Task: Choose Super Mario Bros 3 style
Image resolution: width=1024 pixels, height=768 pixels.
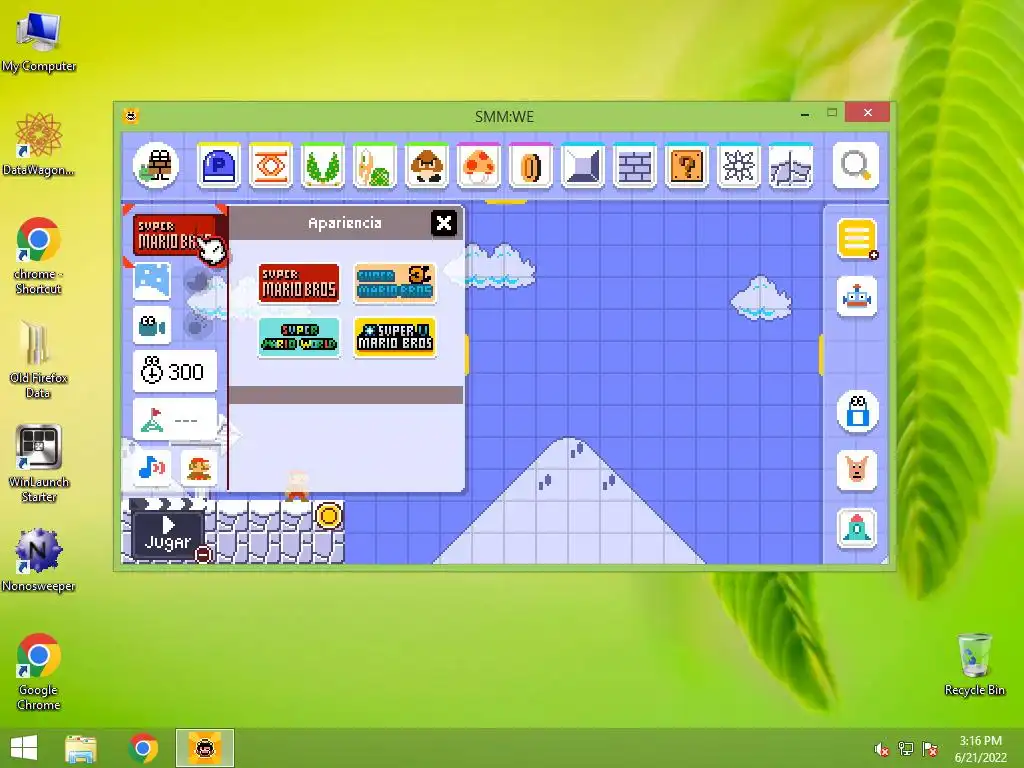Action: pos(394,283)
